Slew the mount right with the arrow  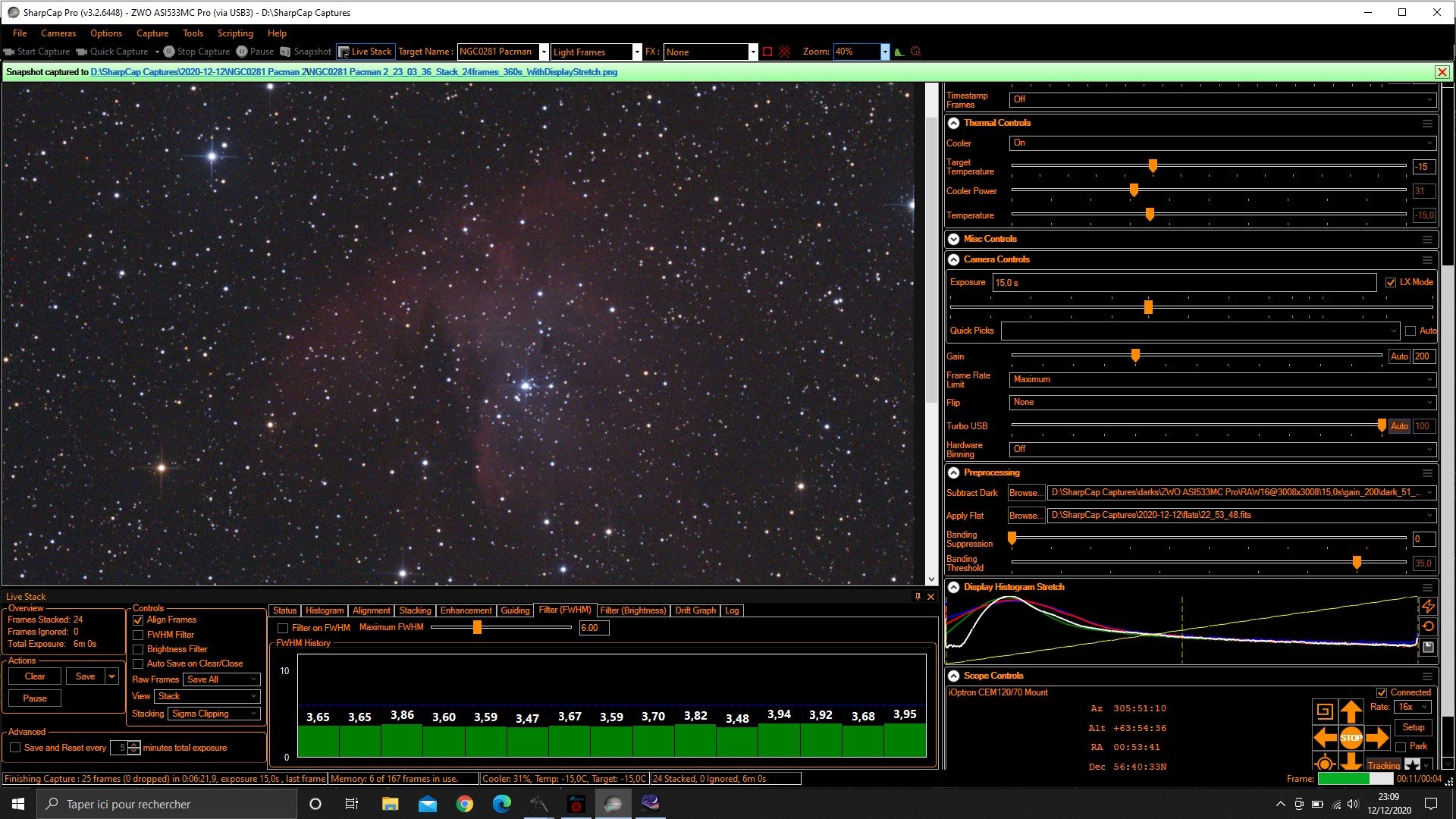pyautogui.click(x=1377, y=737)
